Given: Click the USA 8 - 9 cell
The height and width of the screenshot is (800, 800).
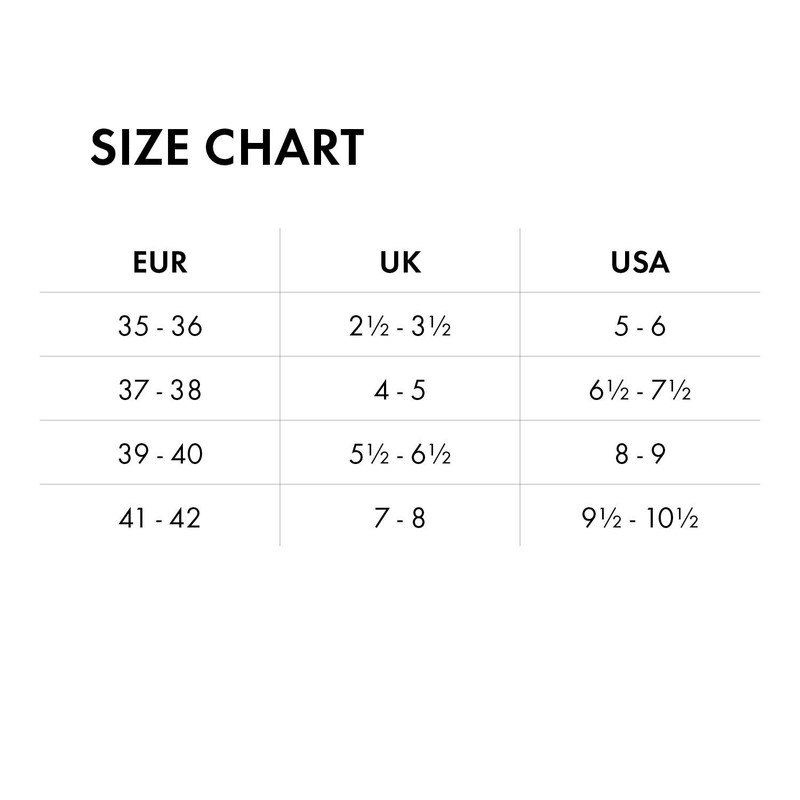Looking at the screenshot, I should [x=640, y=454].
